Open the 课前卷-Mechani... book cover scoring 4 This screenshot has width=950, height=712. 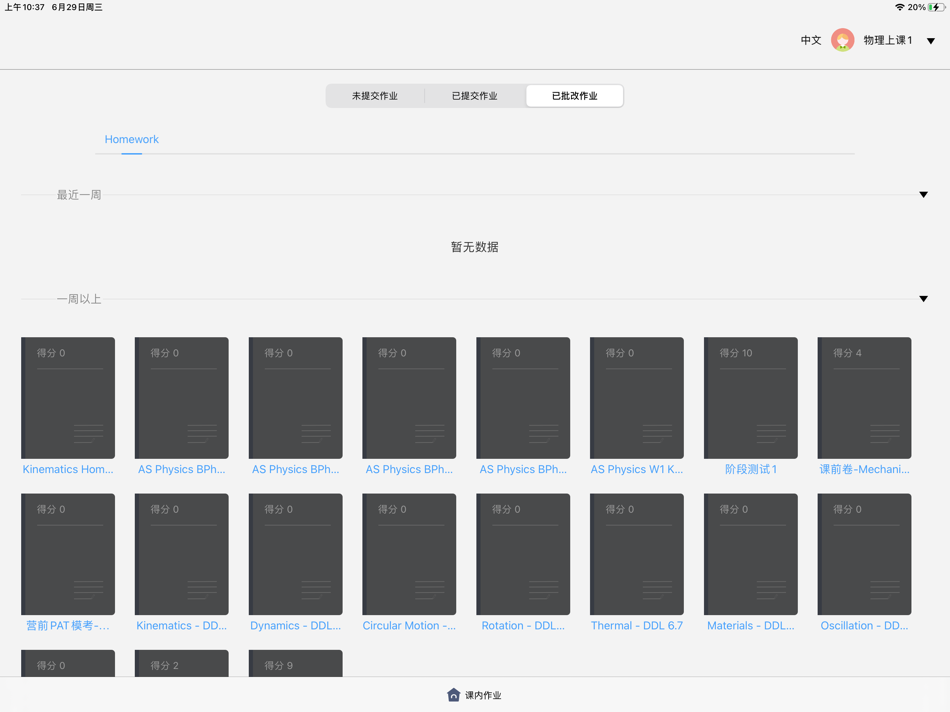click(865, 398)
